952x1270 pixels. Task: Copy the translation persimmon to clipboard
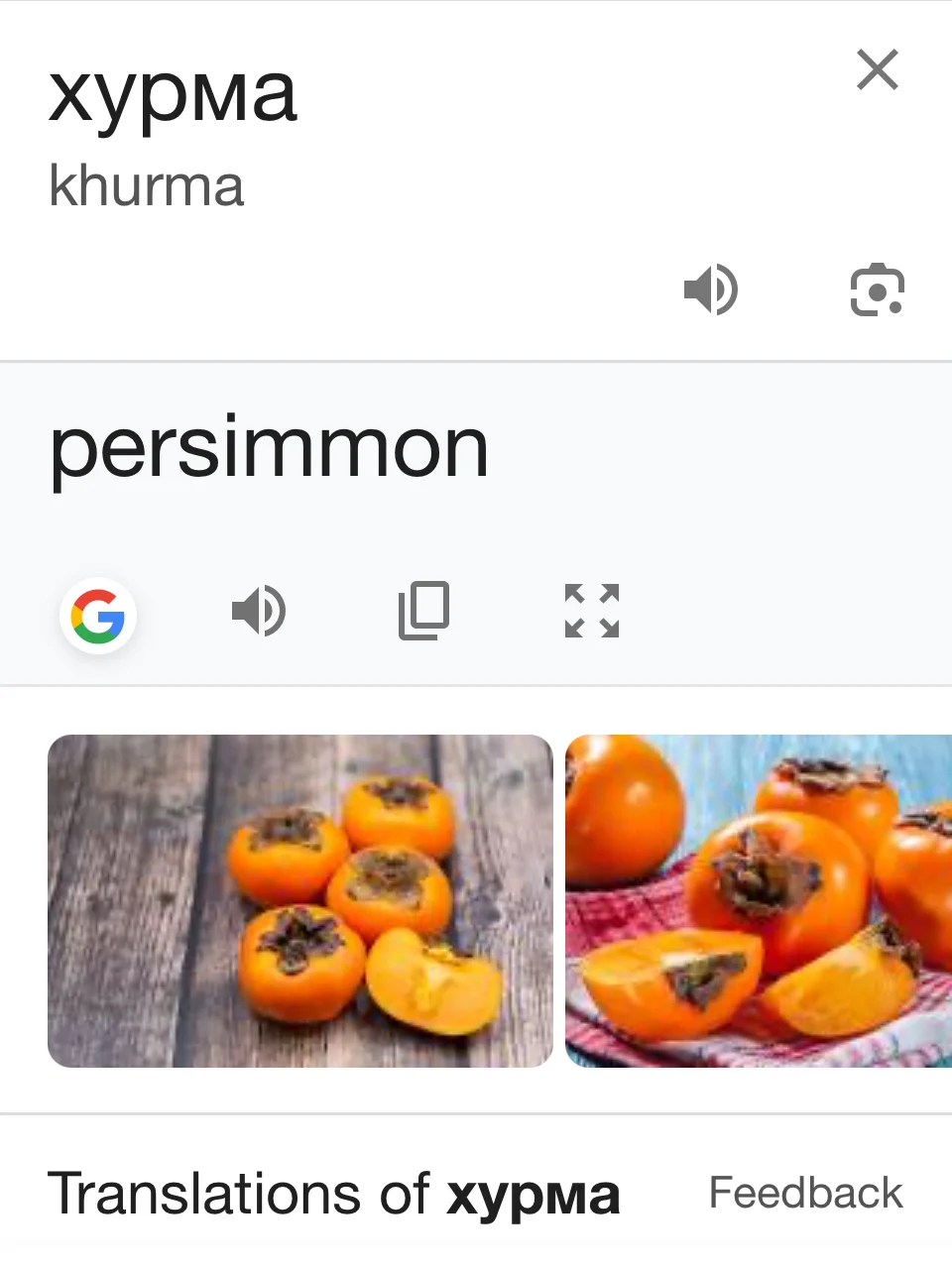point(424,610)
